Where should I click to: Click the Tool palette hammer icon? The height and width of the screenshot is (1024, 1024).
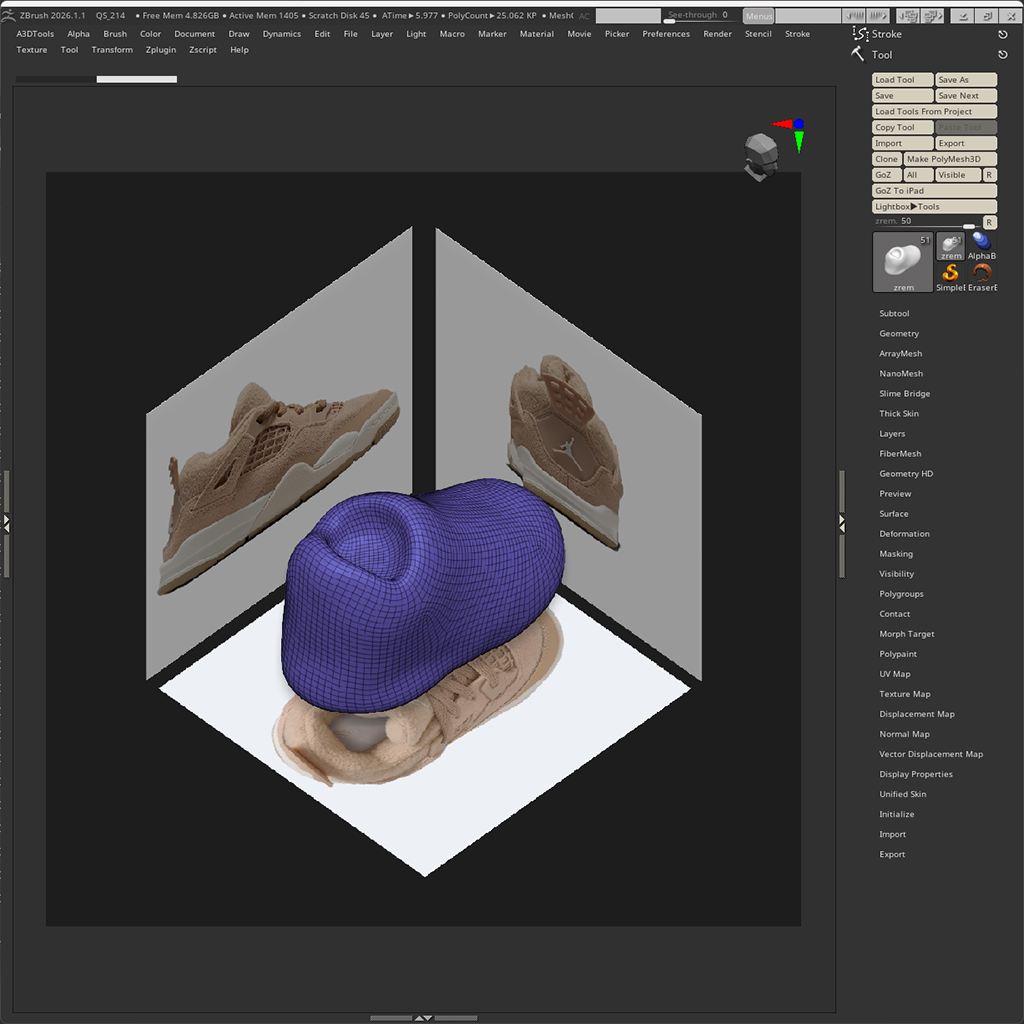(x=858, y=54)
